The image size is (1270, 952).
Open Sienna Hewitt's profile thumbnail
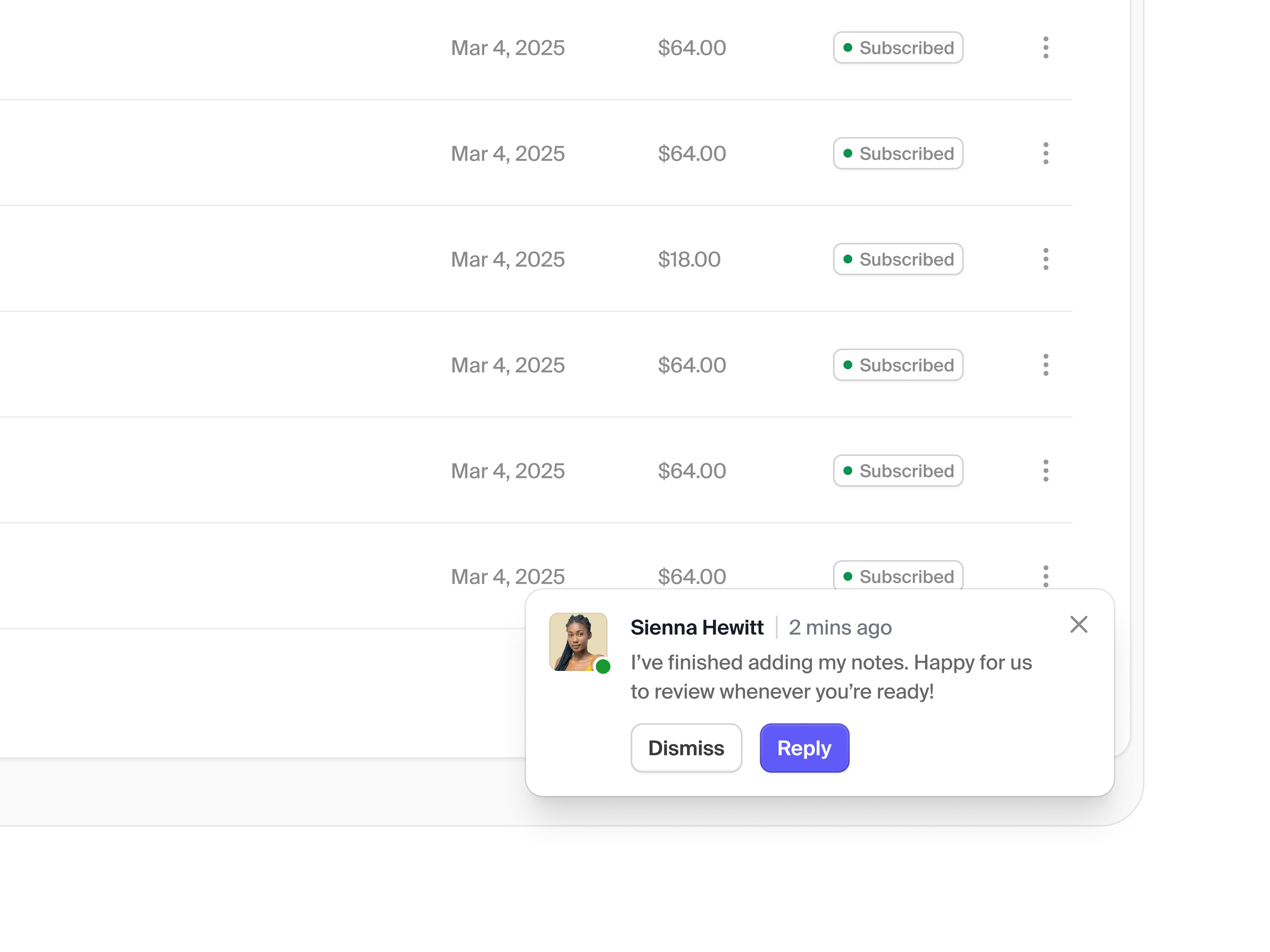pyautogui.click(x=578, y=641)
